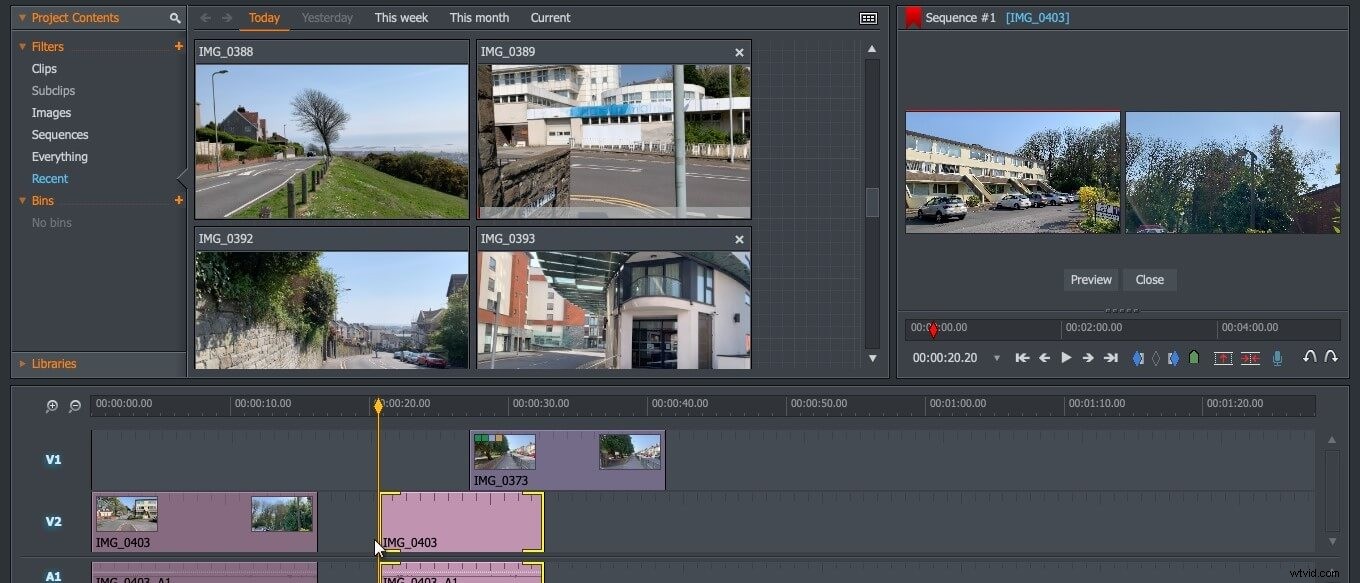Select the zoom out magnifier above the timeline

[x=74, y=406]
